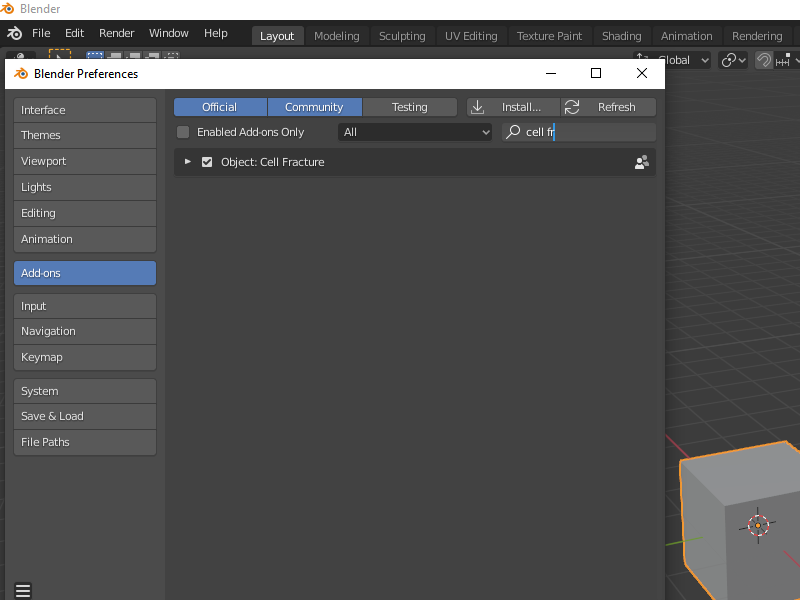800x600 pixels.
Task: Enable the 'Enabled Add-ons Only' checkbox
Action: (183, 132)
